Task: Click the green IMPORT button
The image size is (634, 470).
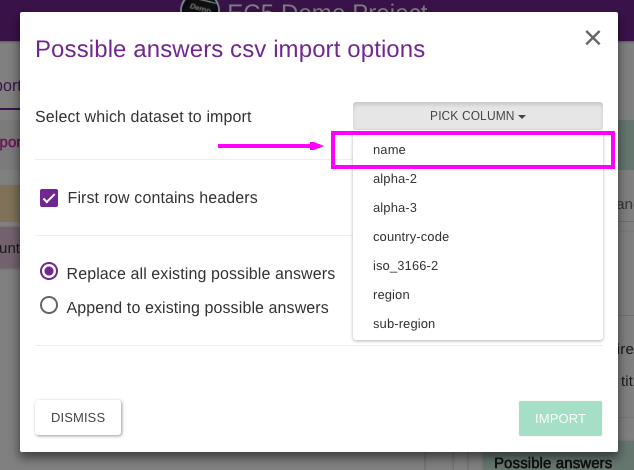Action: pos(560,419)
